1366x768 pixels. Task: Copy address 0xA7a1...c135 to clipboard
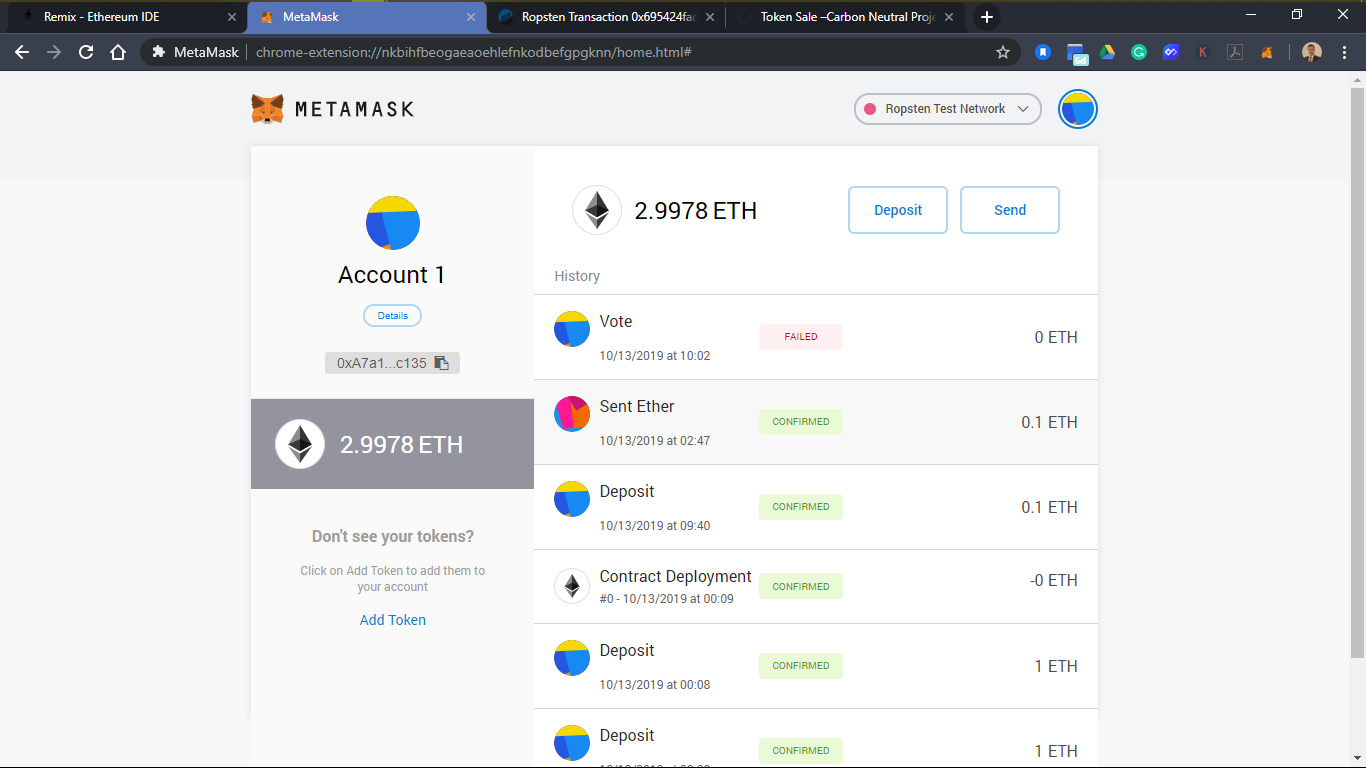(x=442, y=363)
